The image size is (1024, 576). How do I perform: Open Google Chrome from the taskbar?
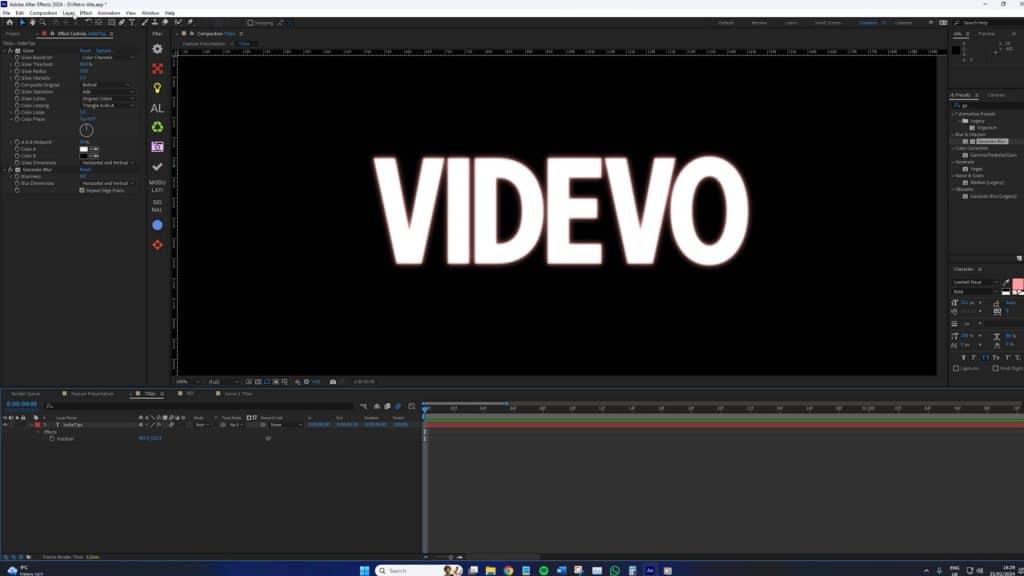click(x=508, y=570)
